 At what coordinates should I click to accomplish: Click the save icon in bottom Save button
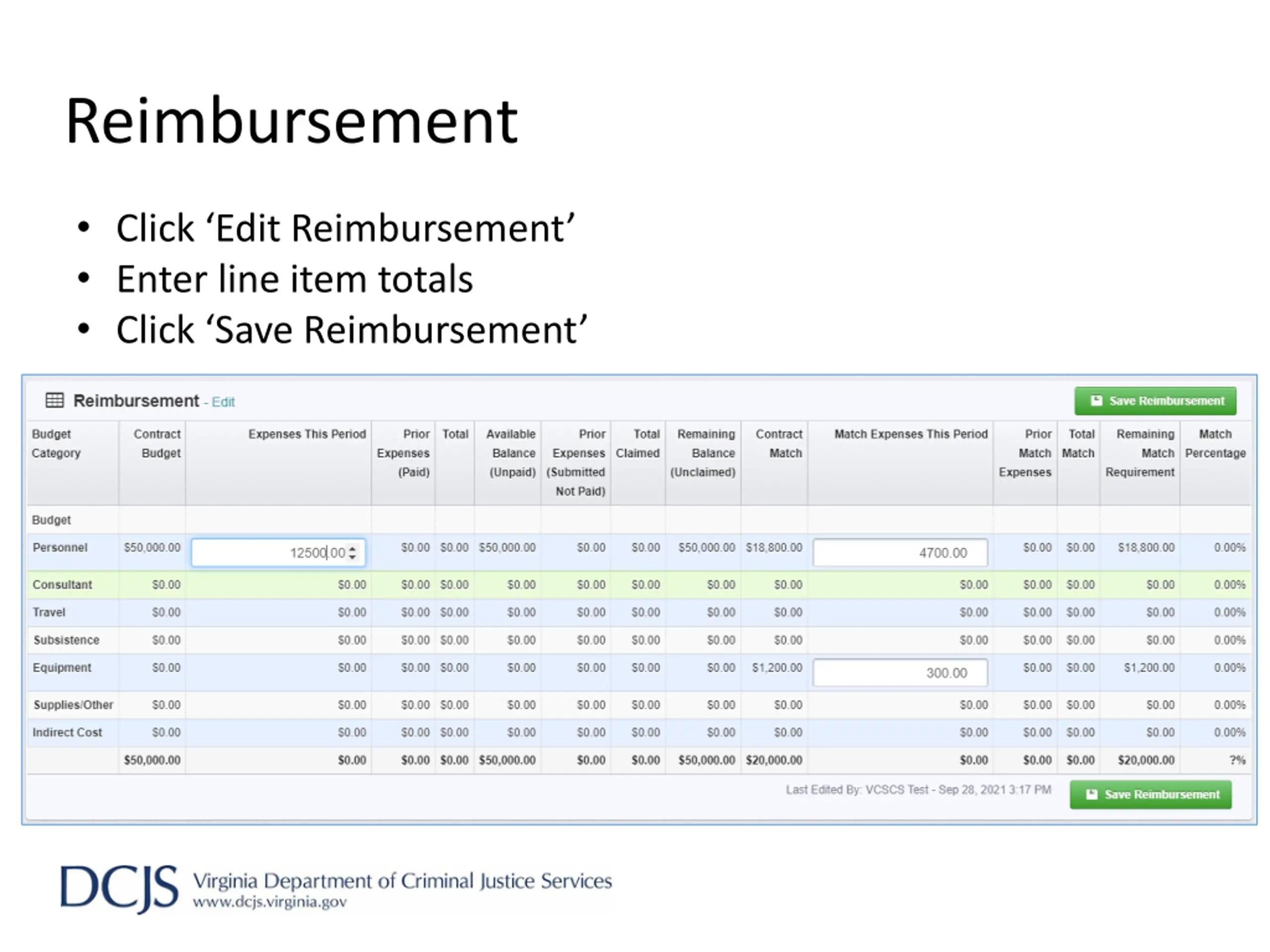(1091, 794)
